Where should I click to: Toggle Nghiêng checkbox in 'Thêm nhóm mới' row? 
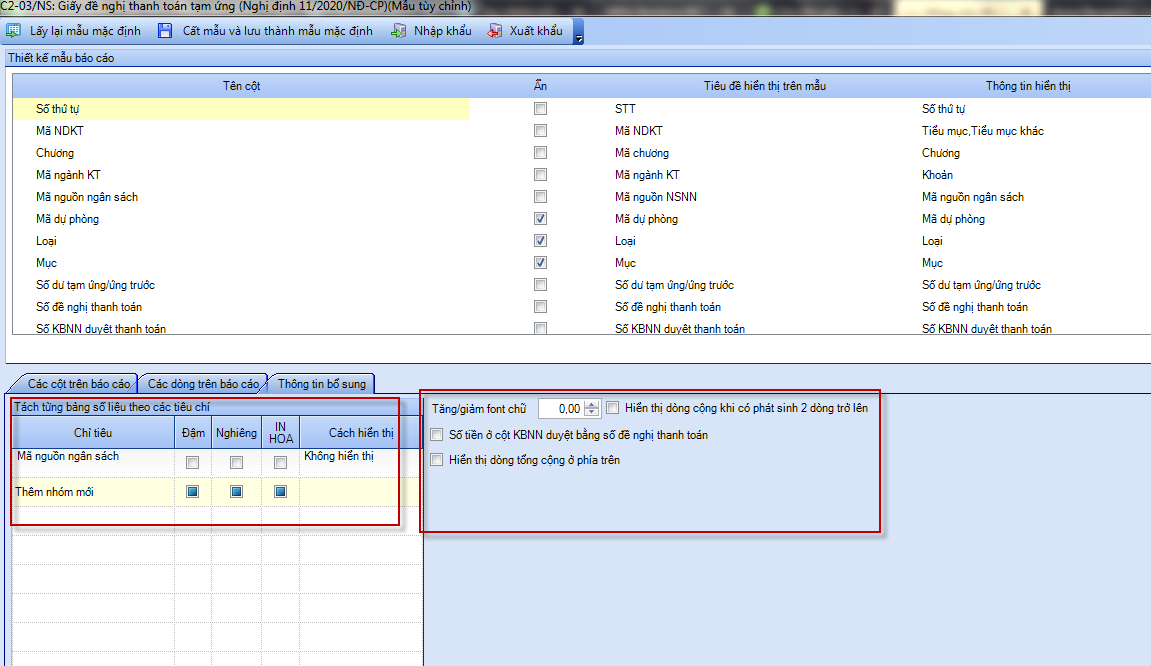pos(236,491)
